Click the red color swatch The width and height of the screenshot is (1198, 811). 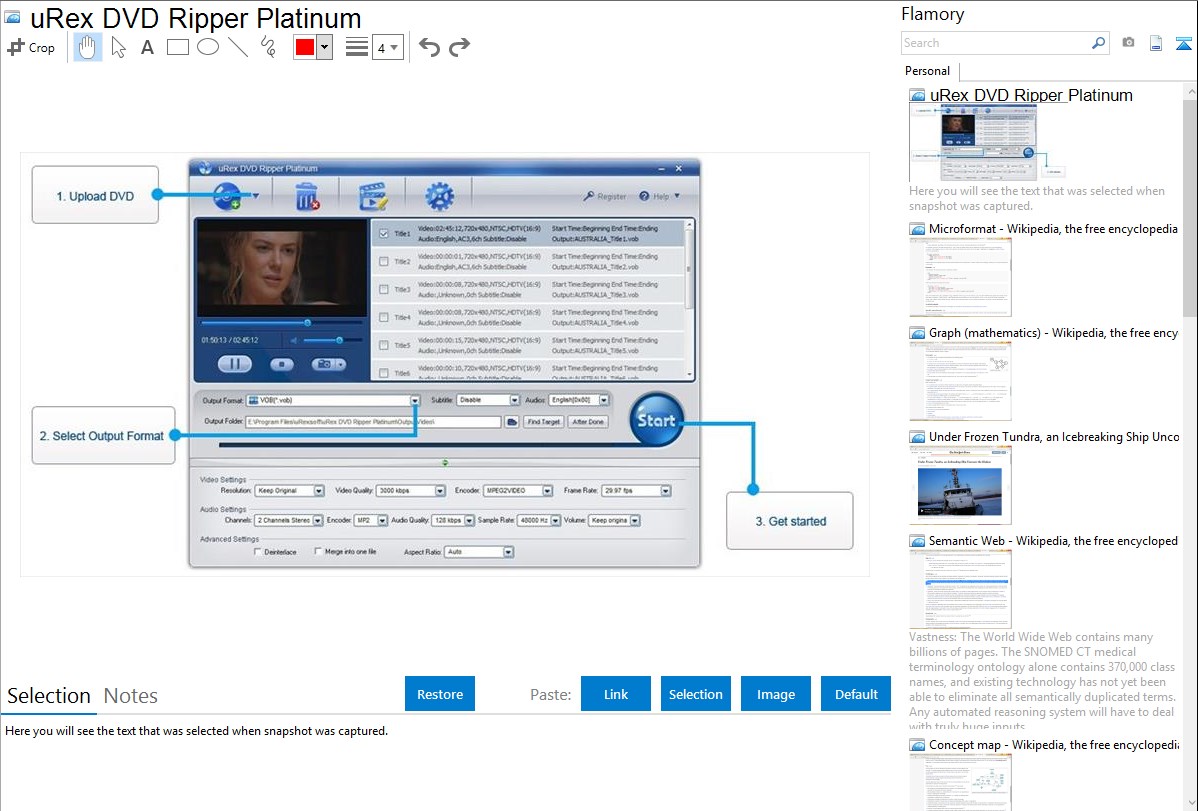point(304,47)
